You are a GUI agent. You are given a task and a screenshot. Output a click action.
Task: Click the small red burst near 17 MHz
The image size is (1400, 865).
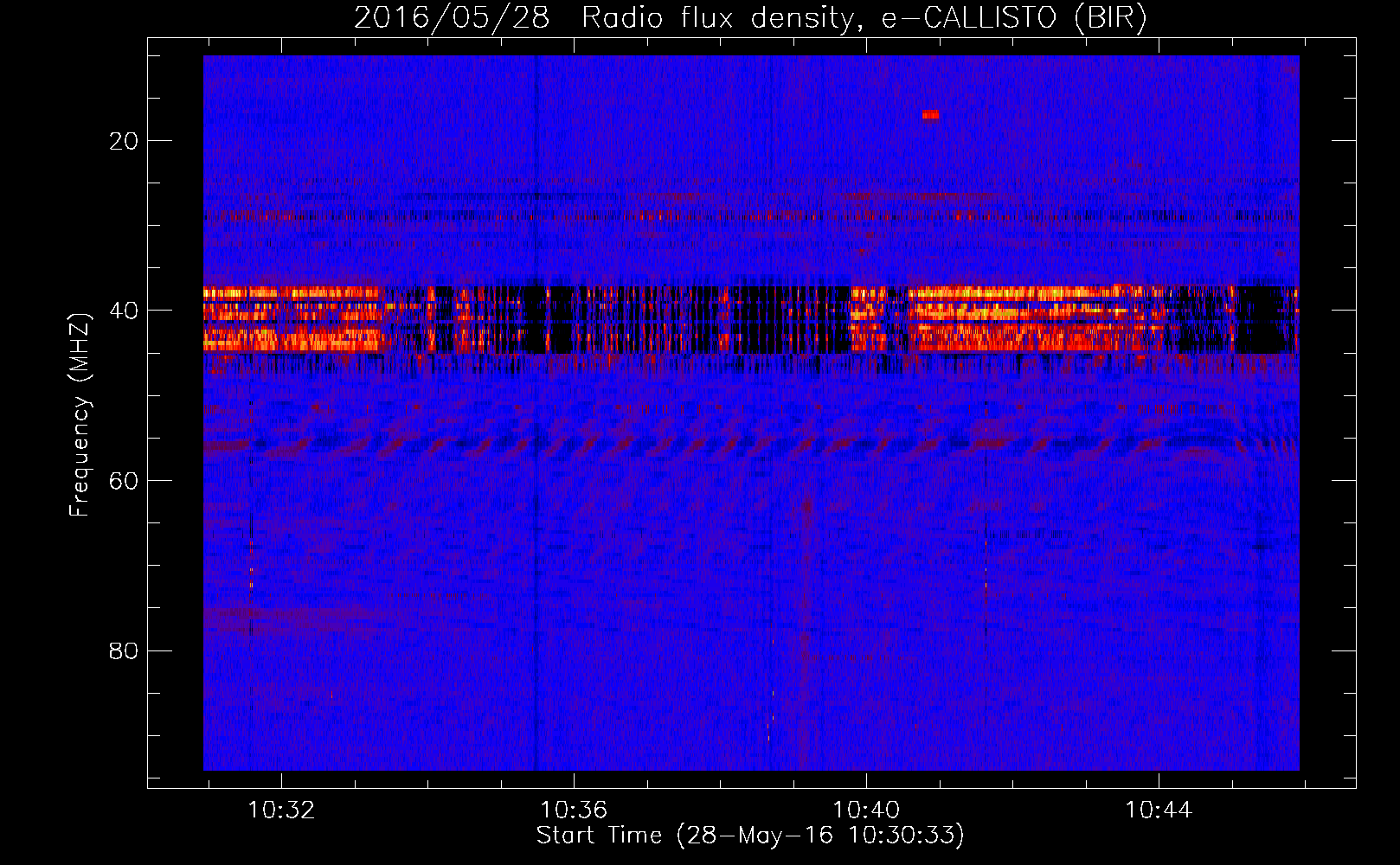click(x=930, y=114)
